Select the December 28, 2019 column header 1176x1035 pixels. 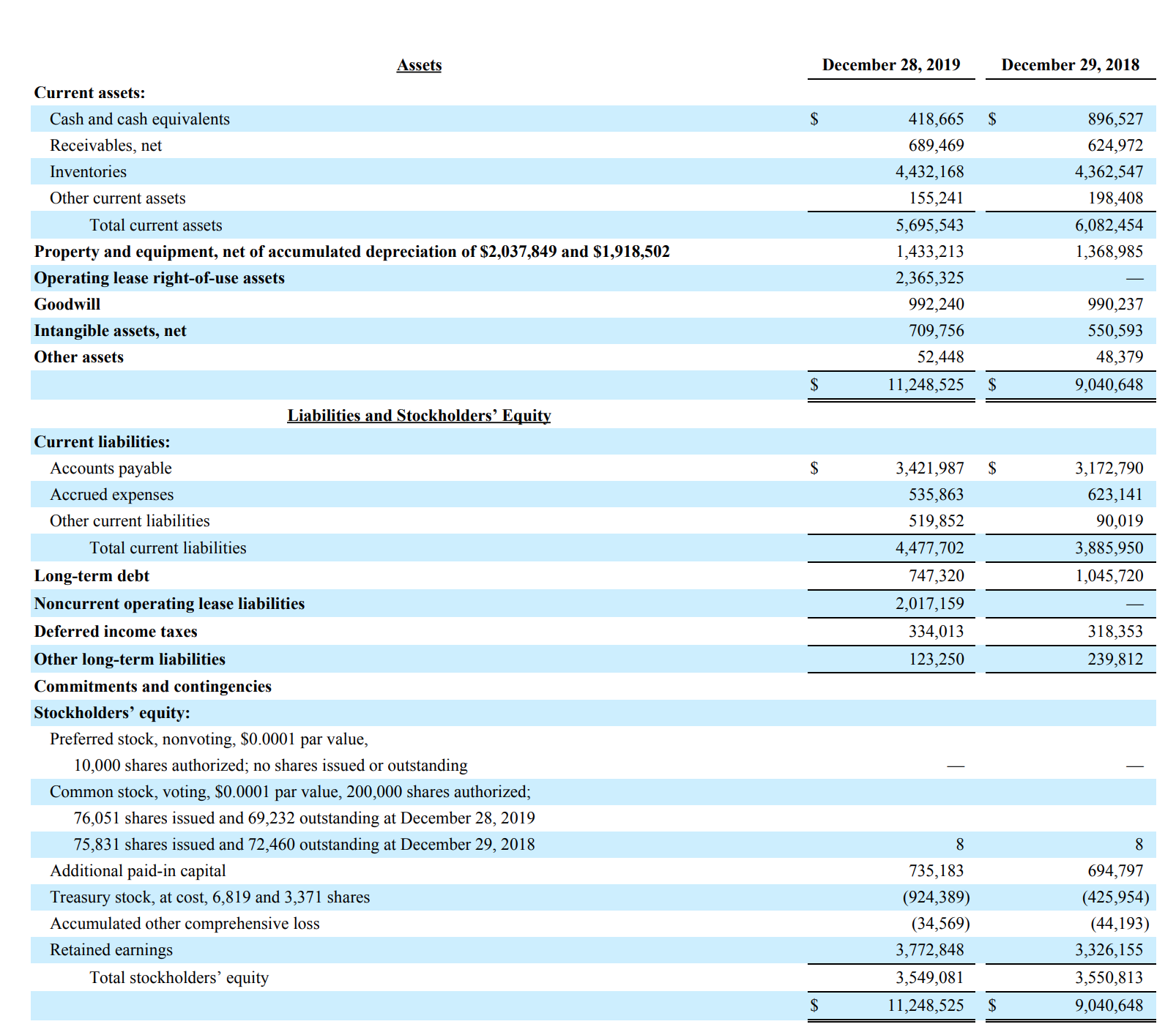(x=891, y=65)
